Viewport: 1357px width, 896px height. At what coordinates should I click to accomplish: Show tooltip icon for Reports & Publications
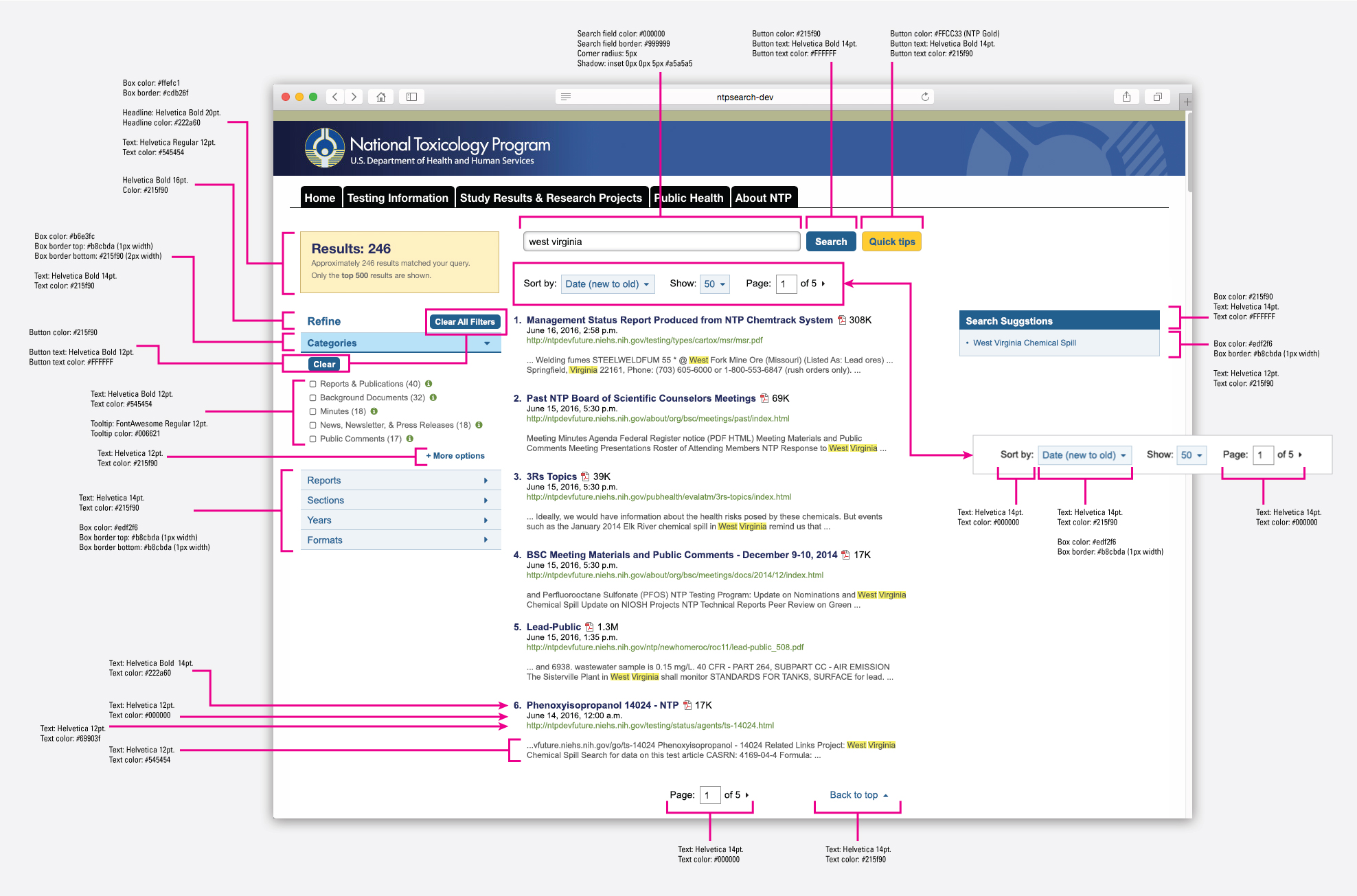[x=429, y=384]
